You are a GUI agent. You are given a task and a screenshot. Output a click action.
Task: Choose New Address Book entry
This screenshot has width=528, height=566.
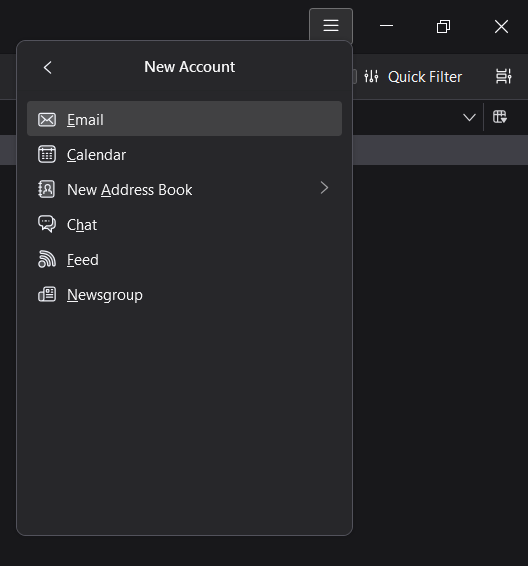coord(184,189)
